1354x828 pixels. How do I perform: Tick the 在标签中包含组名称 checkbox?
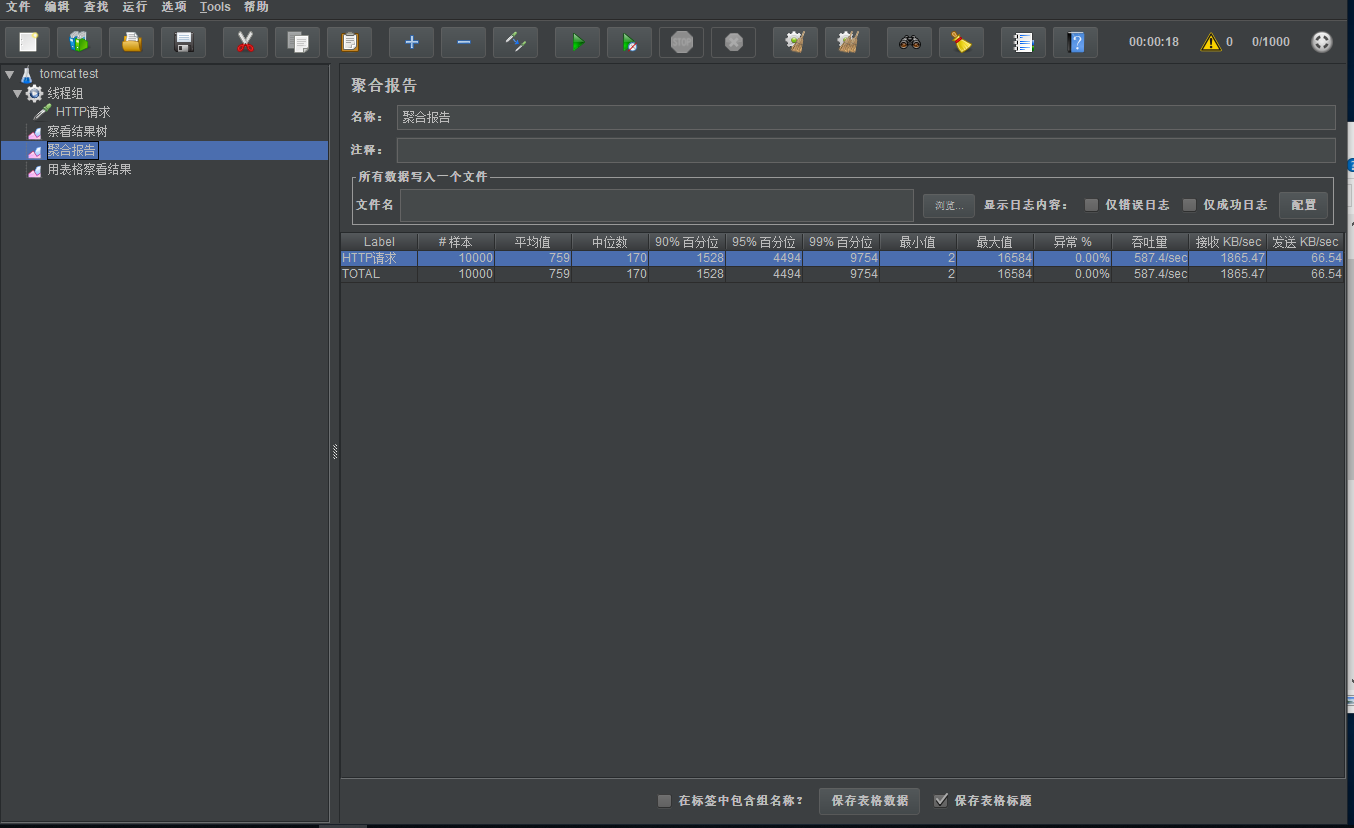[x=664, y=801]
